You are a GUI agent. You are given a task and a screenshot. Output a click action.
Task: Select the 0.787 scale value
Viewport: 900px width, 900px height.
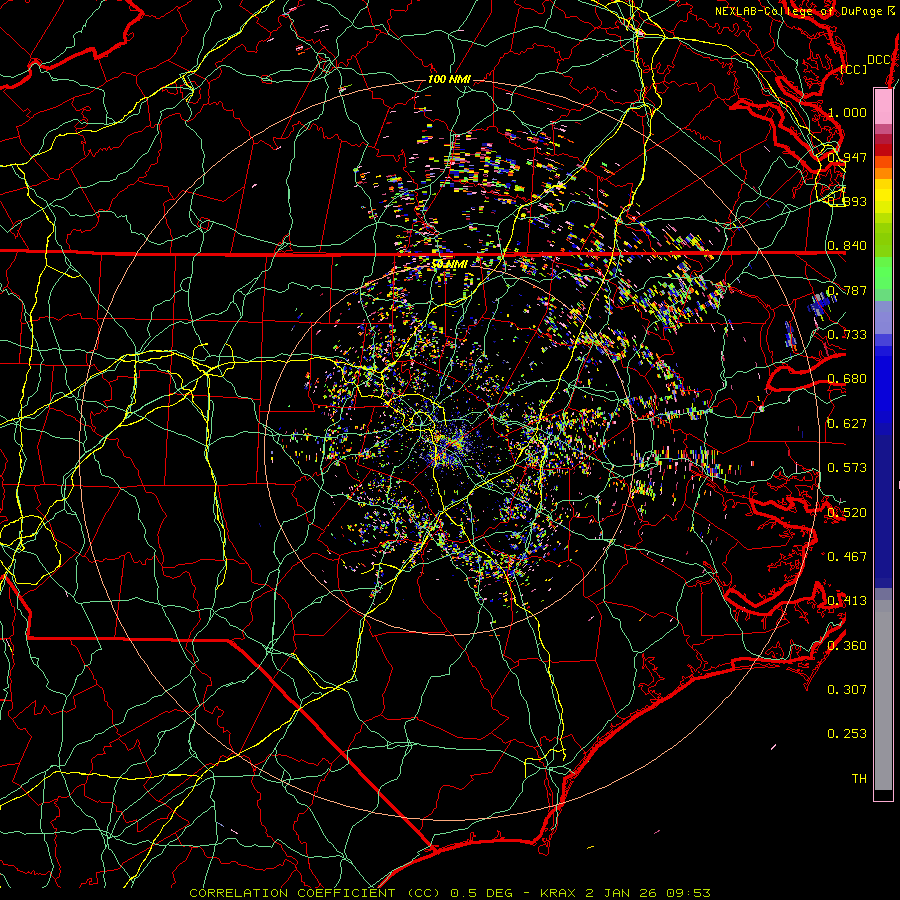(x=847, y=290)
